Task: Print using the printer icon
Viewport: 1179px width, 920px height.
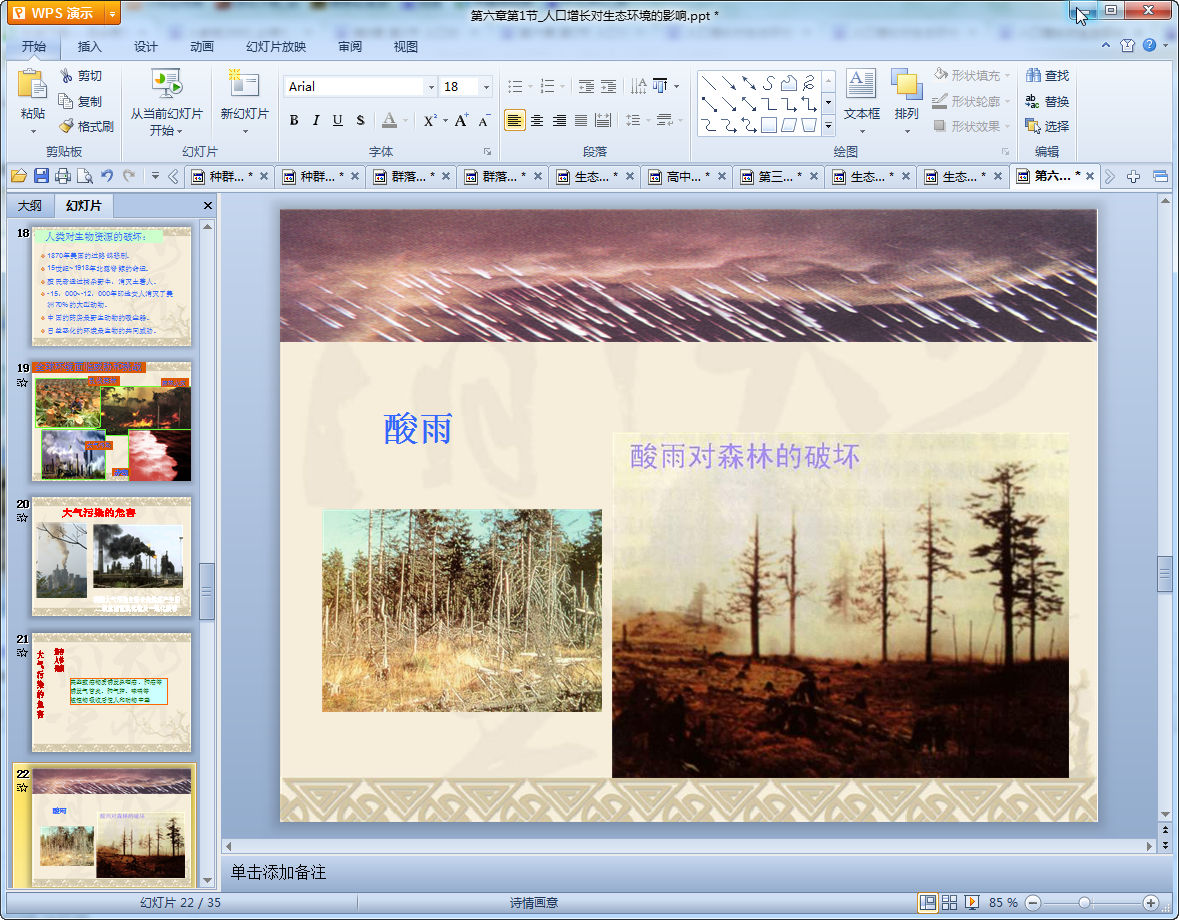Action: 63,176
